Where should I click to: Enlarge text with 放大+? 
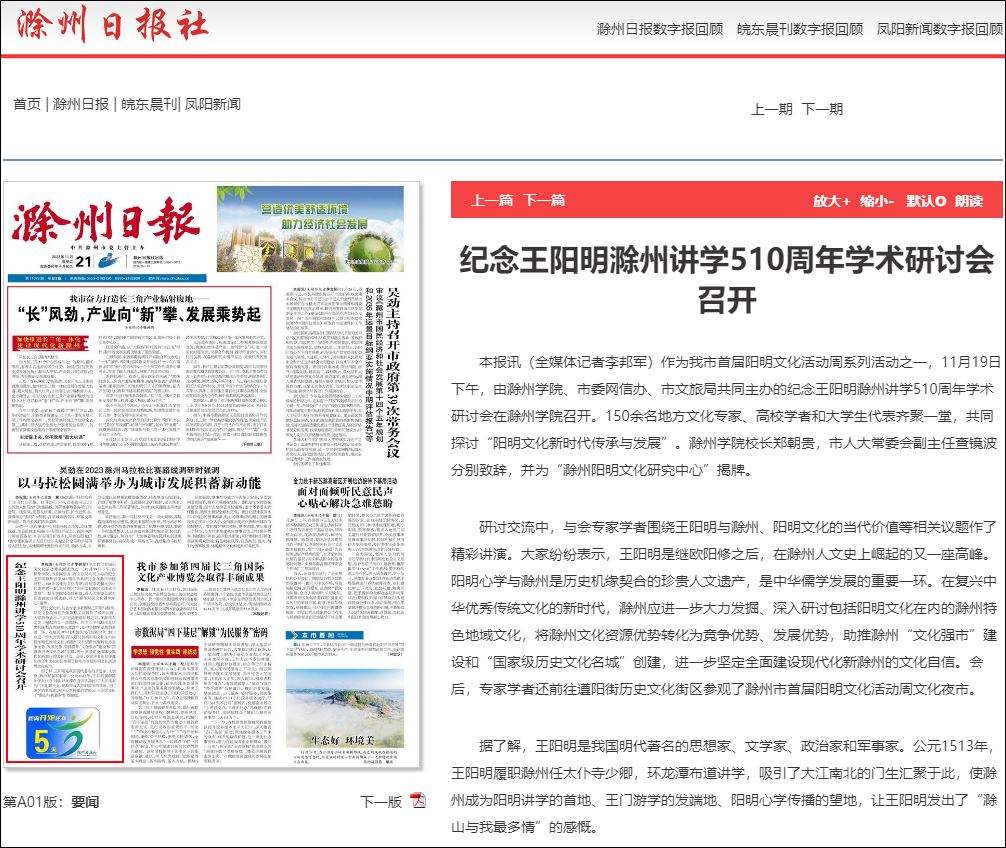(x=831, y=201)
